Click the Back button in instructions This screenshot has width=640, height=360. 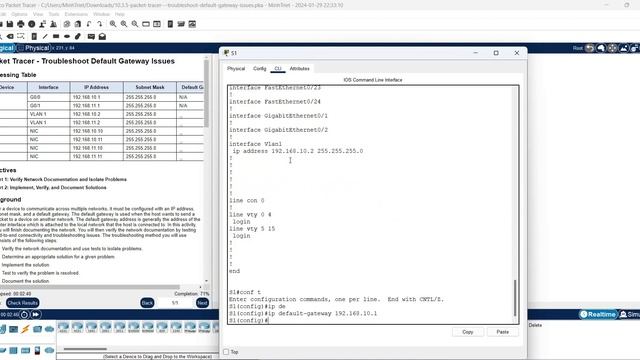pyautogui.click(x=147, y=303)
